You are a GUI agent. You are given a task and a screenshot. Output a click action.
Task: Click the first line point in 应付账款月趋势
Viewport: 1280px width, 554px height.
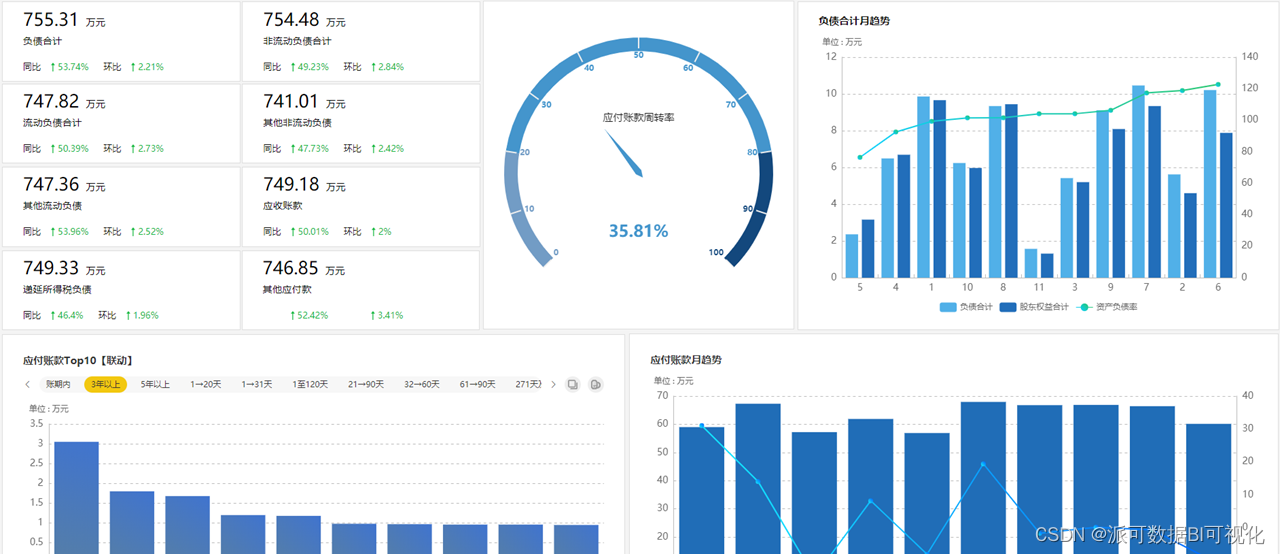point(701,426)
